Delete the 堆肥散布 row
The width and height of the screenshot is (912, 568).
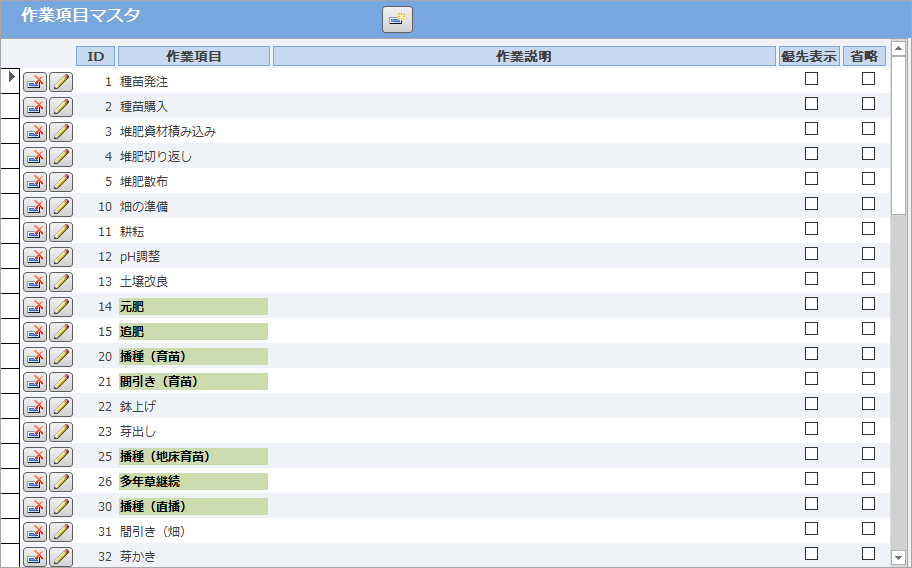[x=35, y=182]
